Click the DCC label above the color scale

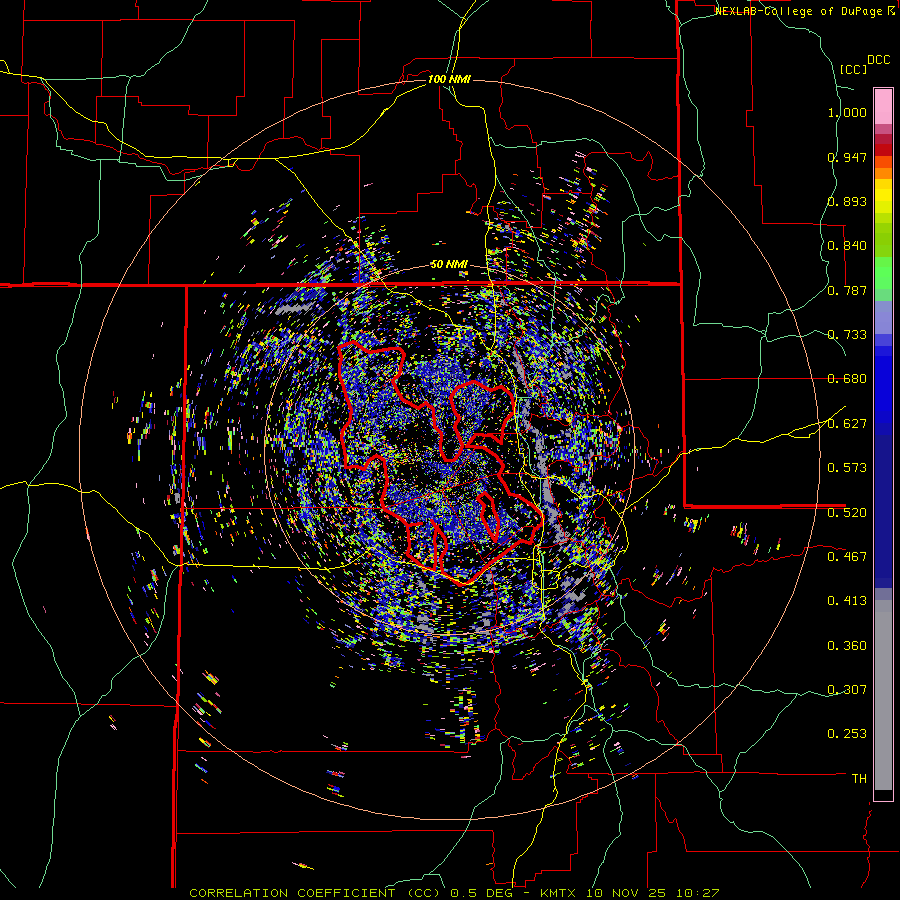tap(878, 60)
